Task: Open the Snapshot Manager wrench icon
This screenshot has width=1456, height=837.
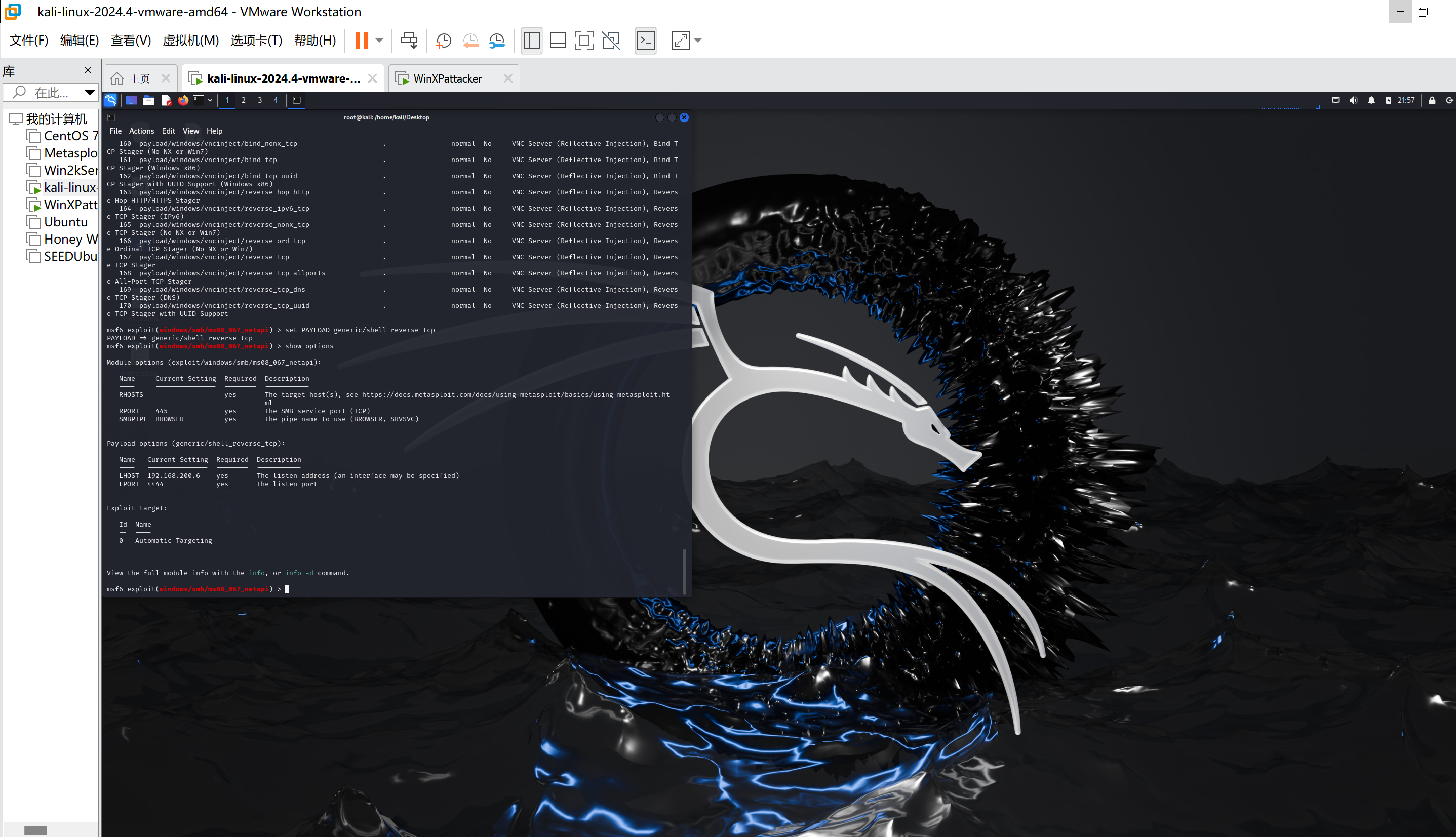Action: click(x=497, y=40)
